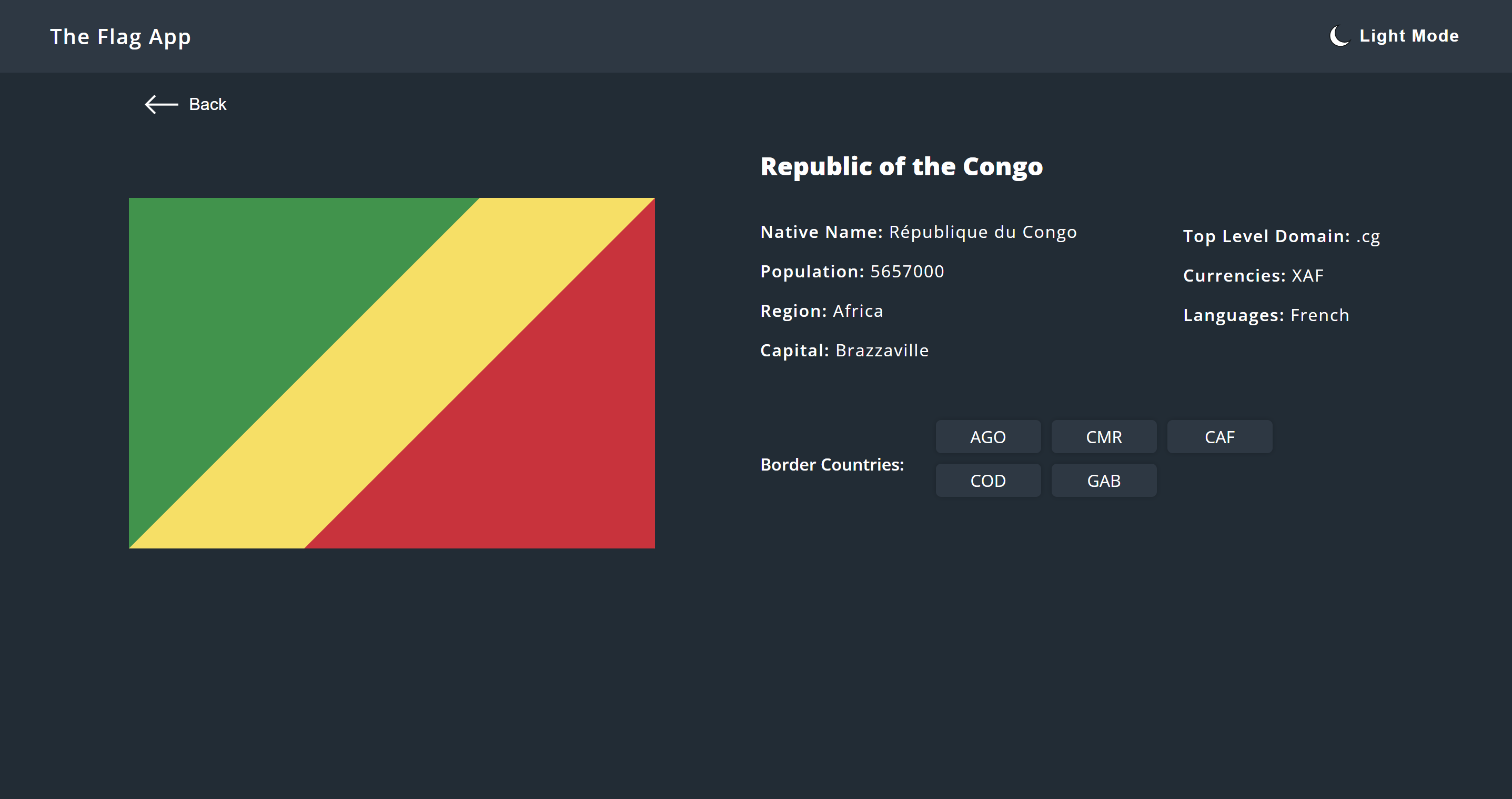Click the Languages French line
Viewport: 1512px width, 799px height.
(x=1265, y=315)
